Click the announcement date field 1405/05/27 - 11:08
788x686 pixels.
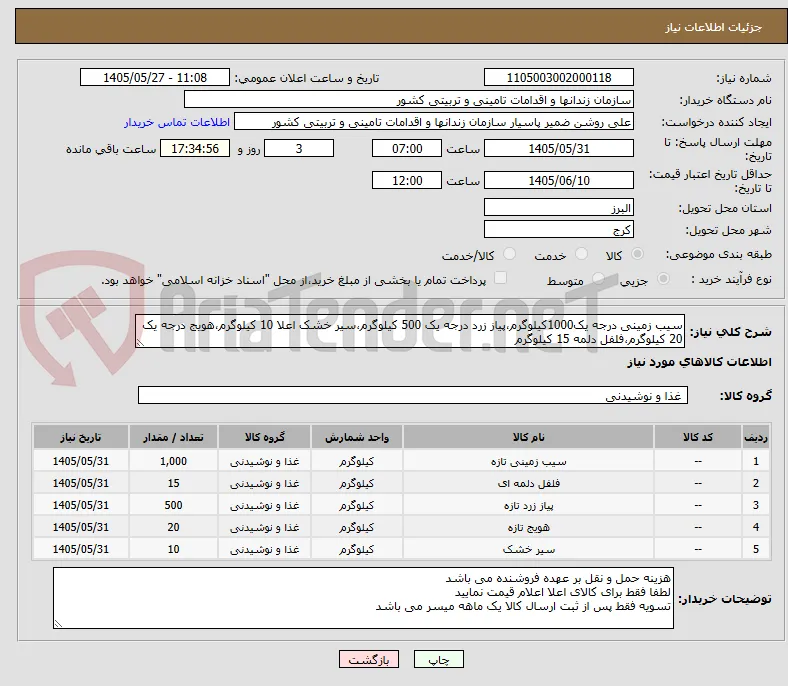pos(155,77)
